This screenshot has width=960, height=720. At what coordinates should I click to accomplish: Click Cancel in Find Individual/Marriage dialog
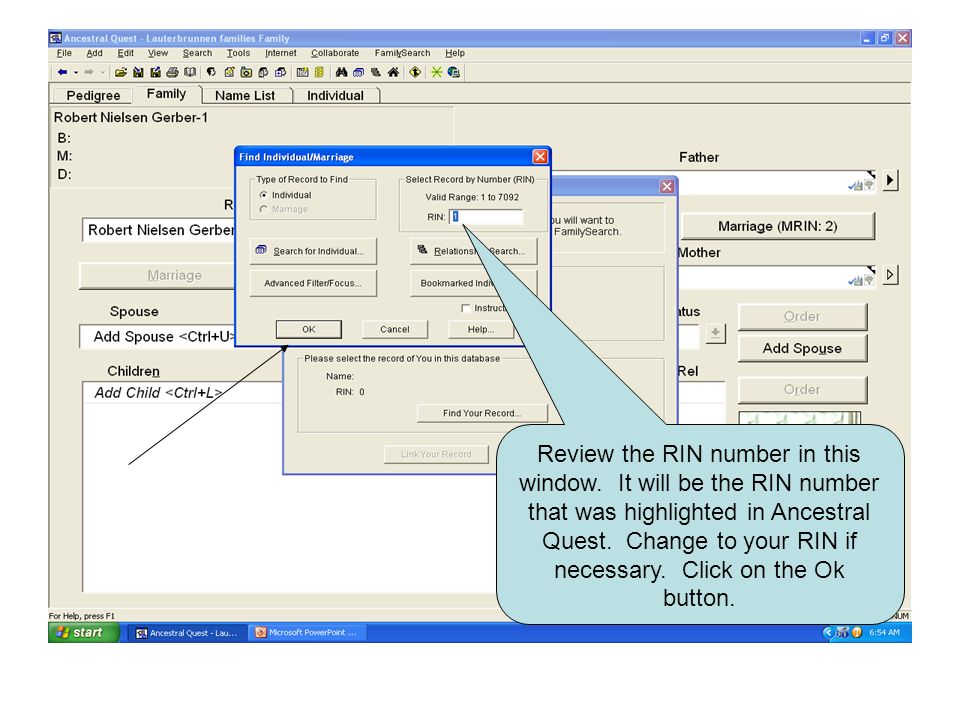coord(395,329)
